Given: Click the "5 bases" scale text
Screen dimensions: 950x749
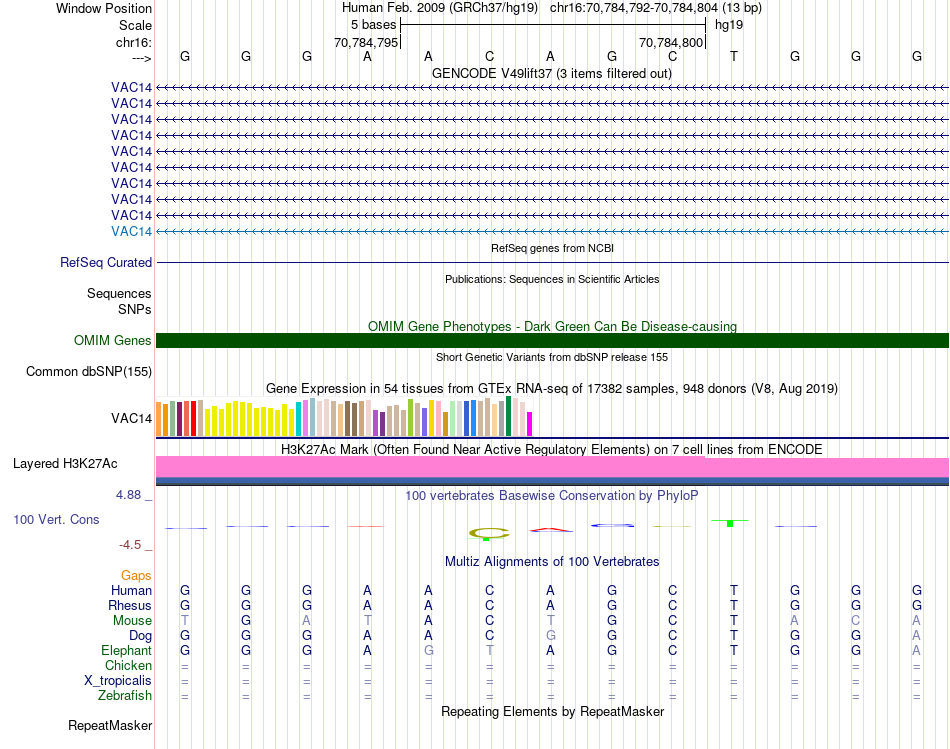Looking at the screenshot, I should 373,25.
